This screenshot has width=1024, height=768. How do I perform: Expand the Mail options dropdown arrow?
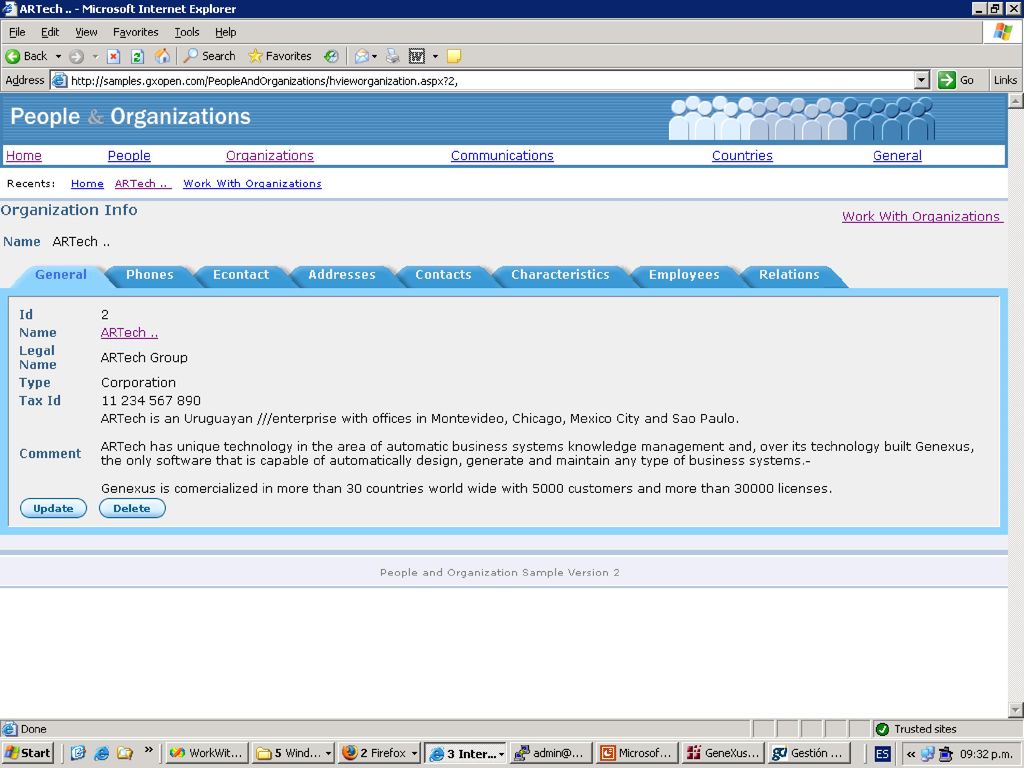[374, 56]
